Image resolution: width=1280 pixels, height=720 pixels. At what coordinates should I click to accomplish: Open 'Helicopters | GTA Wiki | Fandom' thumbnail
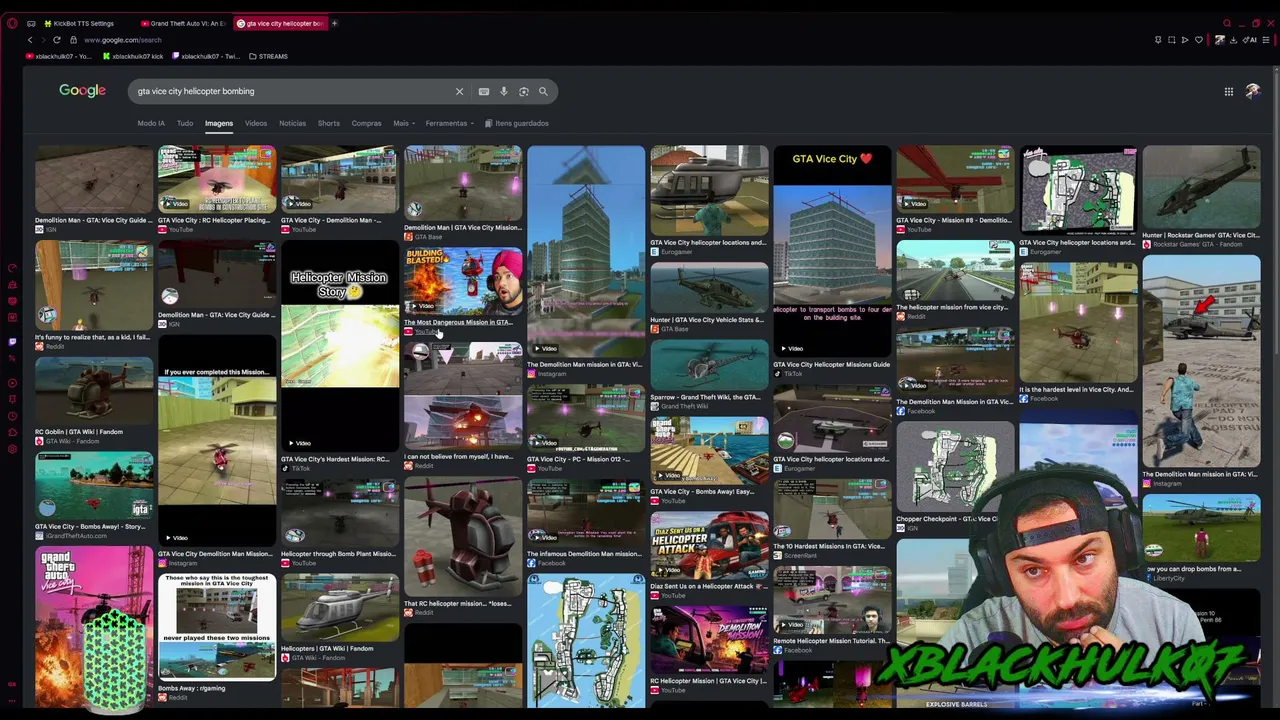[x=340, y=607]
